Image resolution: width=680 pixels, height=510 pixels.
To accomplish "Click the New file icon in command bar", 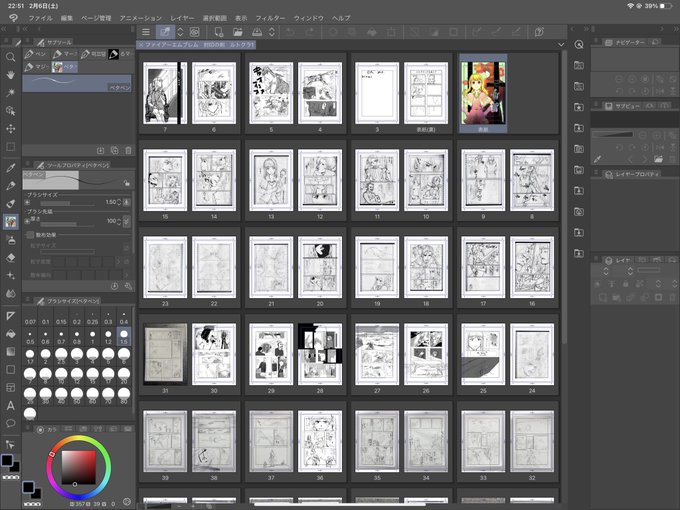I will (x=219, y=32).
